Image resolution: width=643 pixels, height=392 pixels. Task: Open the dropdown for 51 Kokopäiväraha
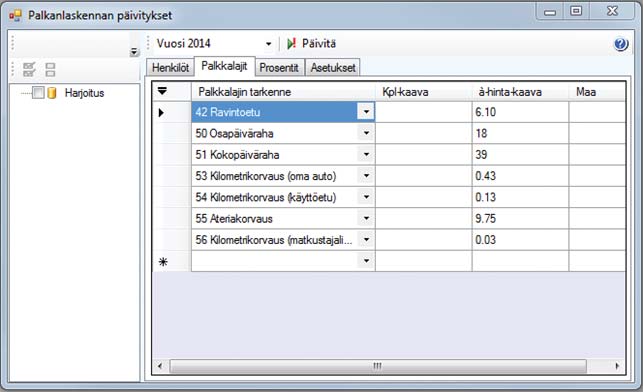point(366,154)
